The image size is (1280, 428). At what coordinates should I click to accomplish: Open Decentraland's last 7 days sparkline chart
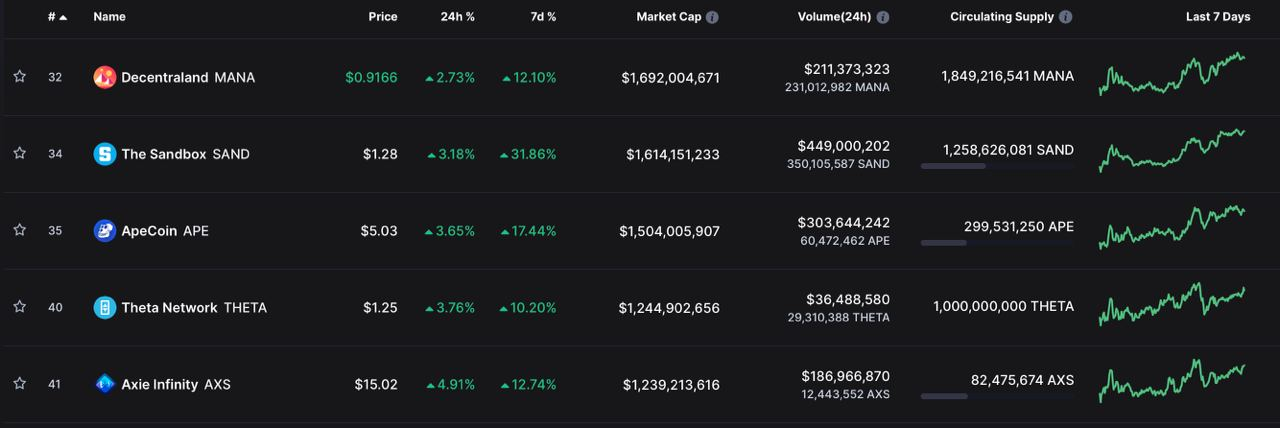pyautogui.click(x=1172, y=74)
